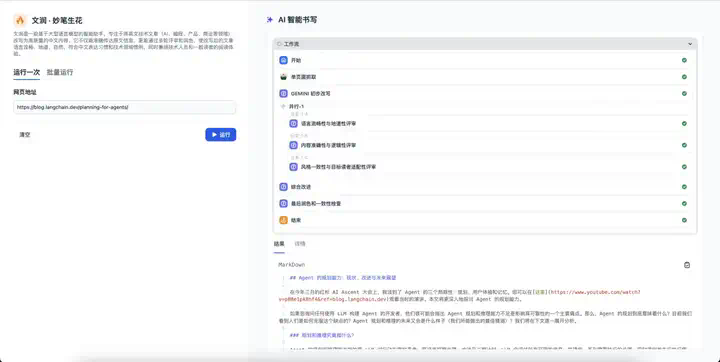This screenshot has height=362, width=720.
Task: Click the AI 智能书写 heading text
Action: 298,20
